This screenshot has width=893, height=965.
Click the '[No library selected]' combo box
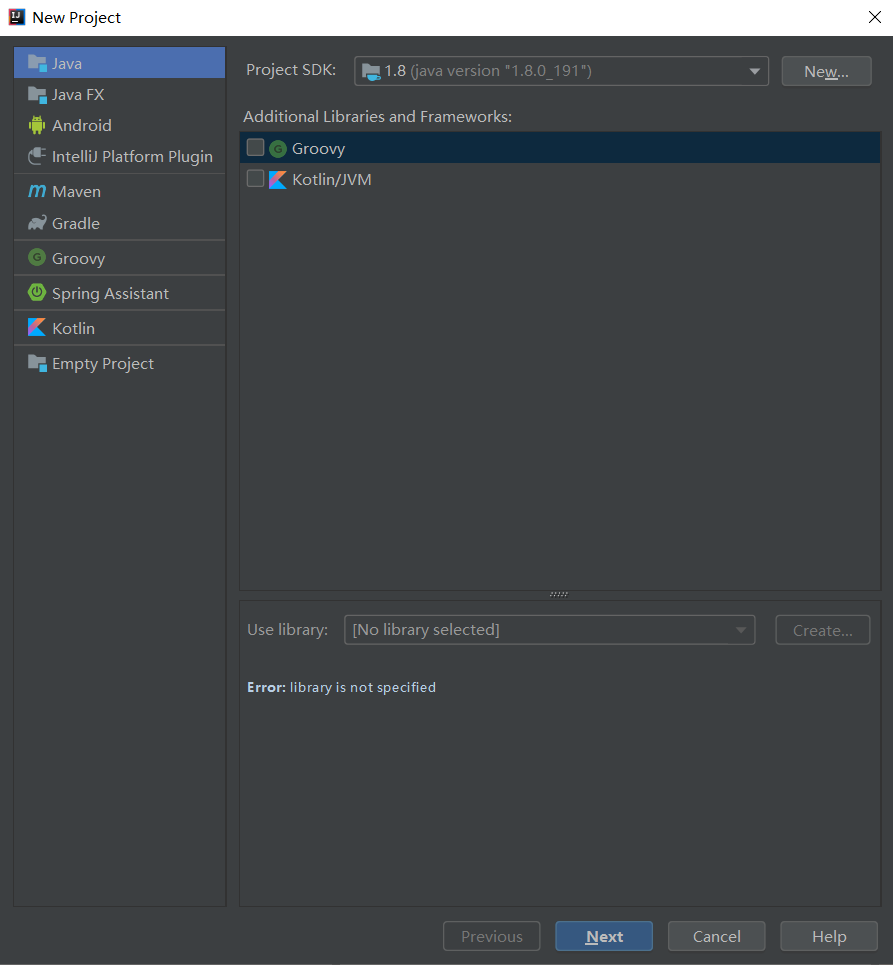tap(550, 630)
